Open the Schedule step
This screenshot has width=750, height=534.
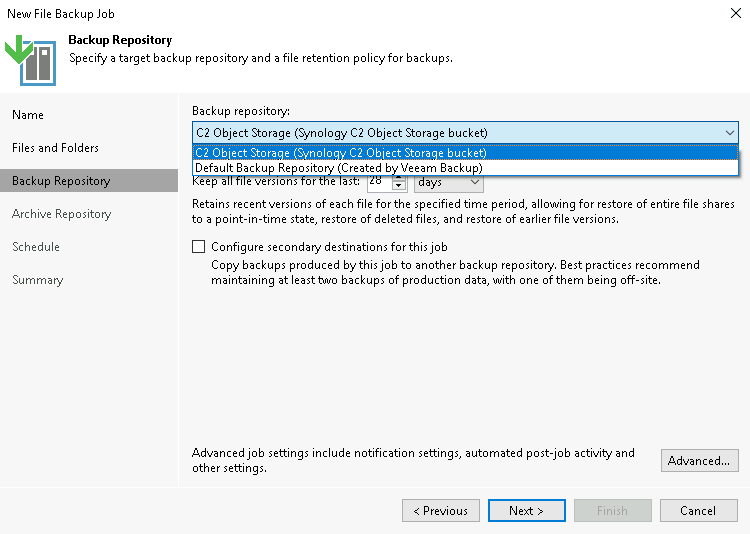click(36, 247)
